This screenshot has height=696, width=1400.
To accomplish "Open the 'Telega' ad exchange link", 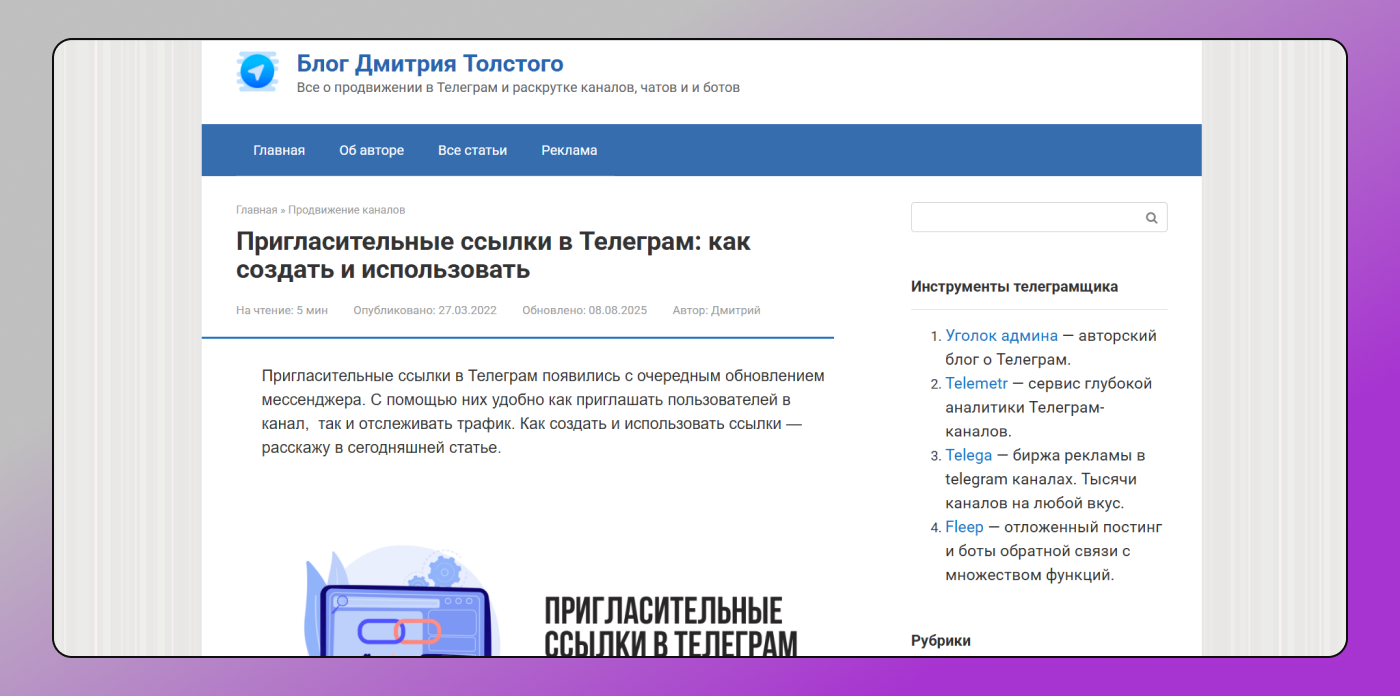I will pyautogui.click(x=968, y=456).
